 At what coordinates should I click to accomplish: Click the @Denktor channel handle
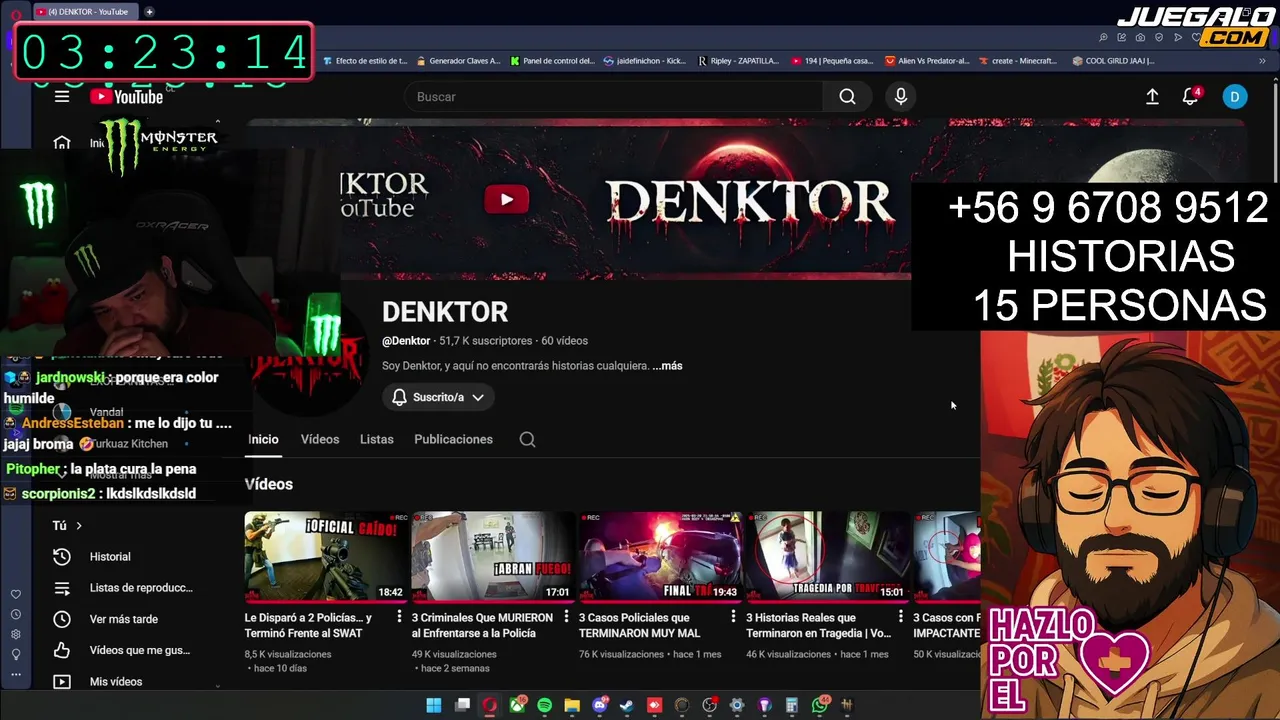(x=406, y=341)
